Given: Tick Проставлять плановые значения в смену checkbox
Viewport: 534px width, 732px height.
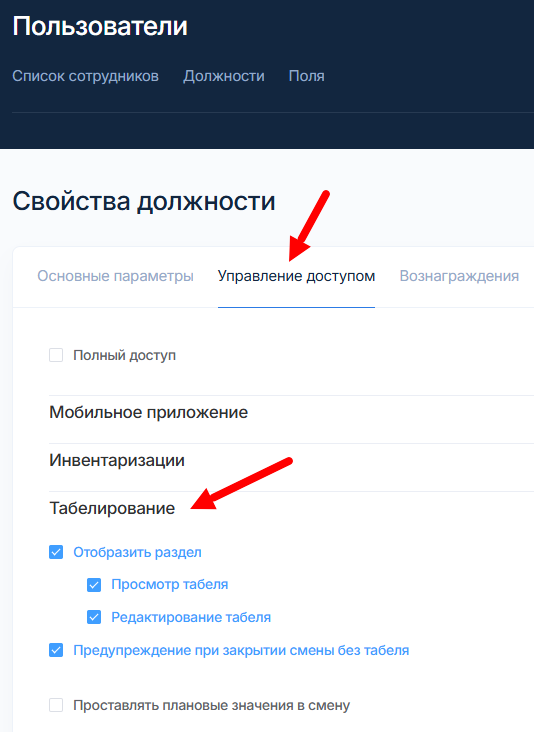Looking at the screenshot, I should 56,705.
